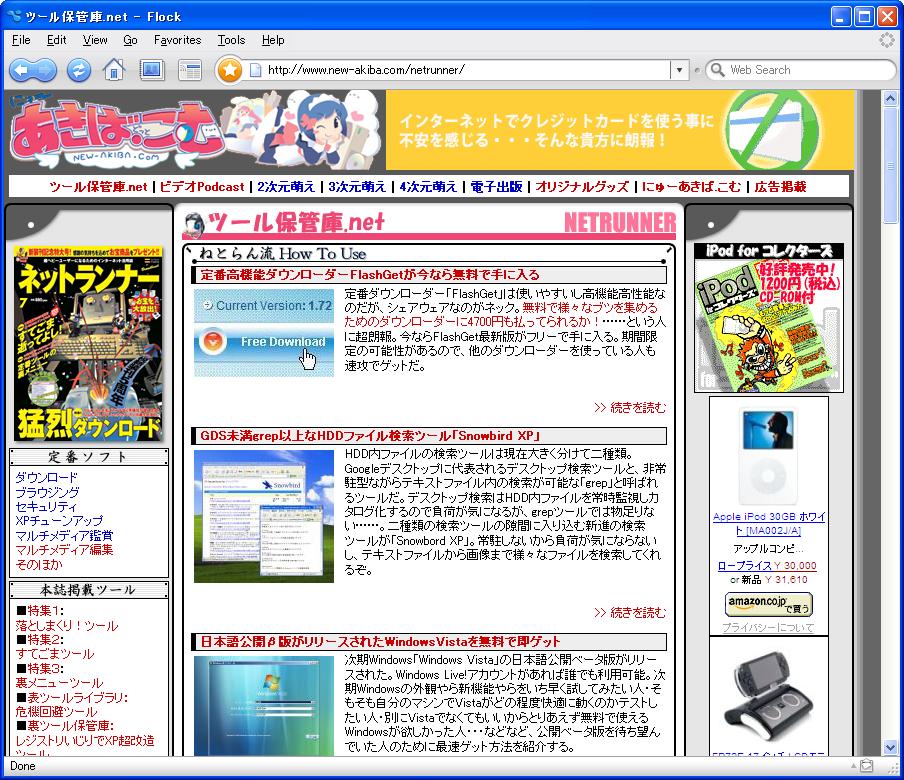The width and height of the screenshot is (904, 780).
Task: Open the Windows Vista article headline
Action: [x=381, y=642]
